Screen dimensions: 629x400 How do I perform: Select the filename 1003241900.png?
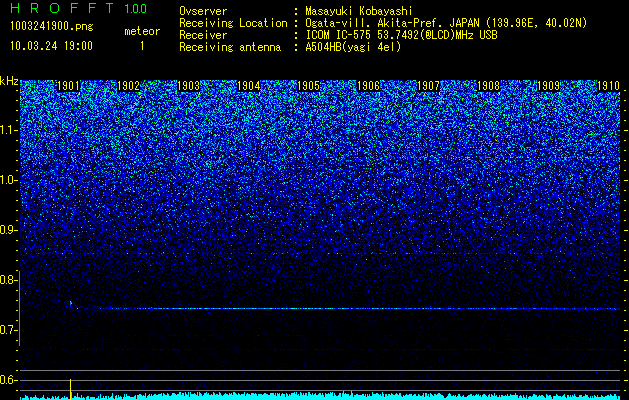52,27
